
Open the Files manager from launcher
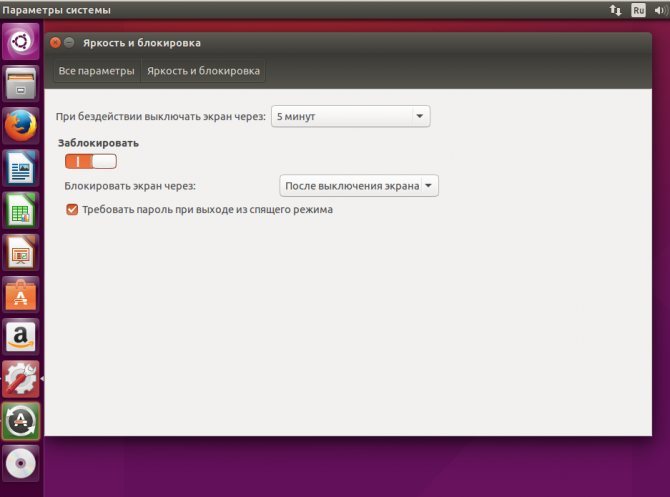click(x=21, y=84)
